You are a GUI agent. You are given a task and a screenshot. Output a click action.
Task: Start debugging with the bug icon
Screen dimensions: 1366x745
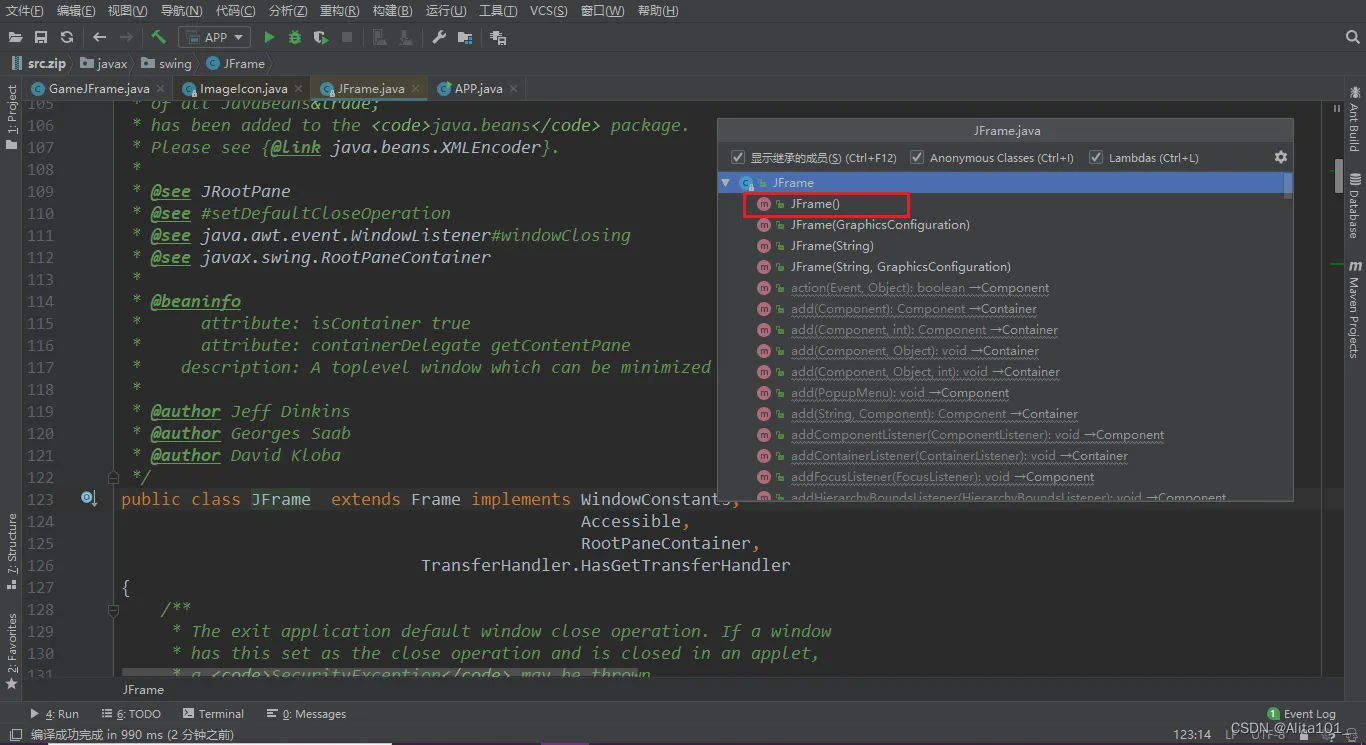(x=295, y=37)
